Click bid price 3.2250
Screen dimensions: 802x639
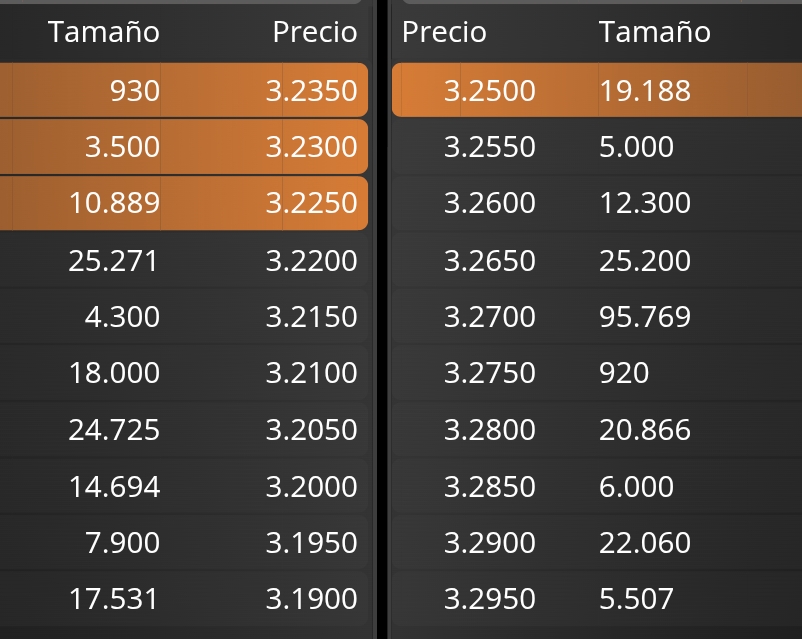tap(311, 203)
